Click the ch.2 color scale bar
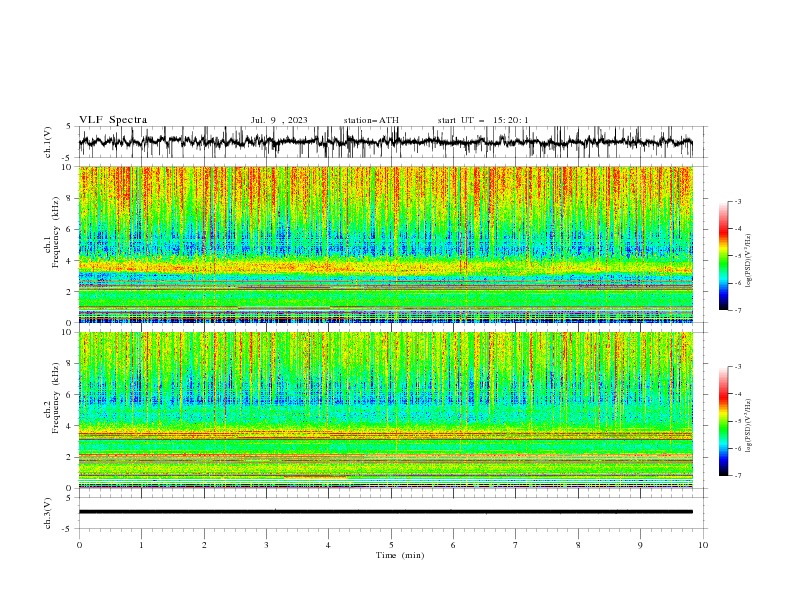The width and height of the screenshot is (792, 612). point(723,421)
